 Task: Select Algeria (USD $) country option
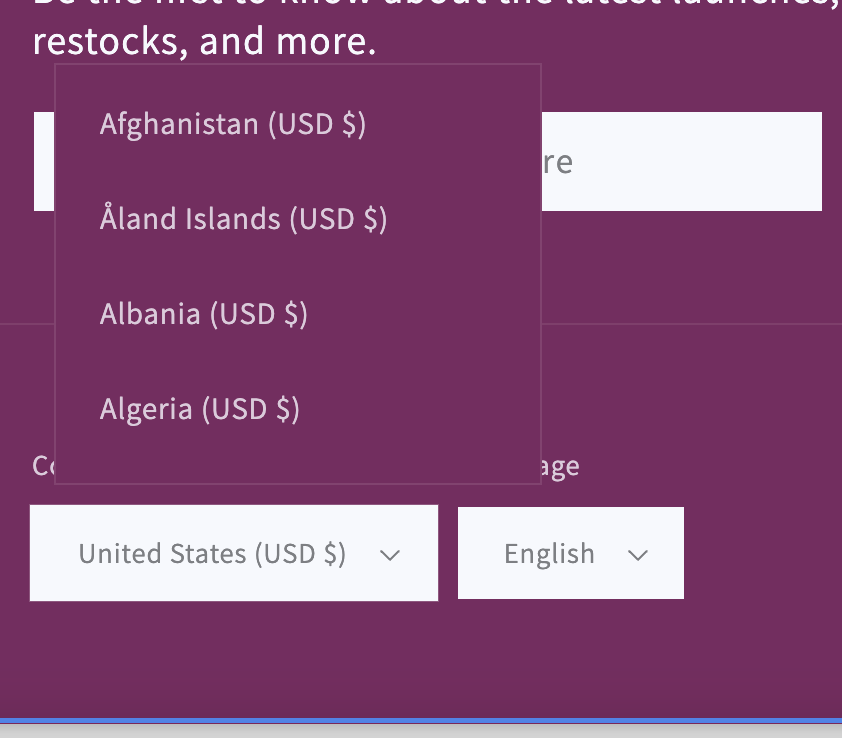coord(200,409)
